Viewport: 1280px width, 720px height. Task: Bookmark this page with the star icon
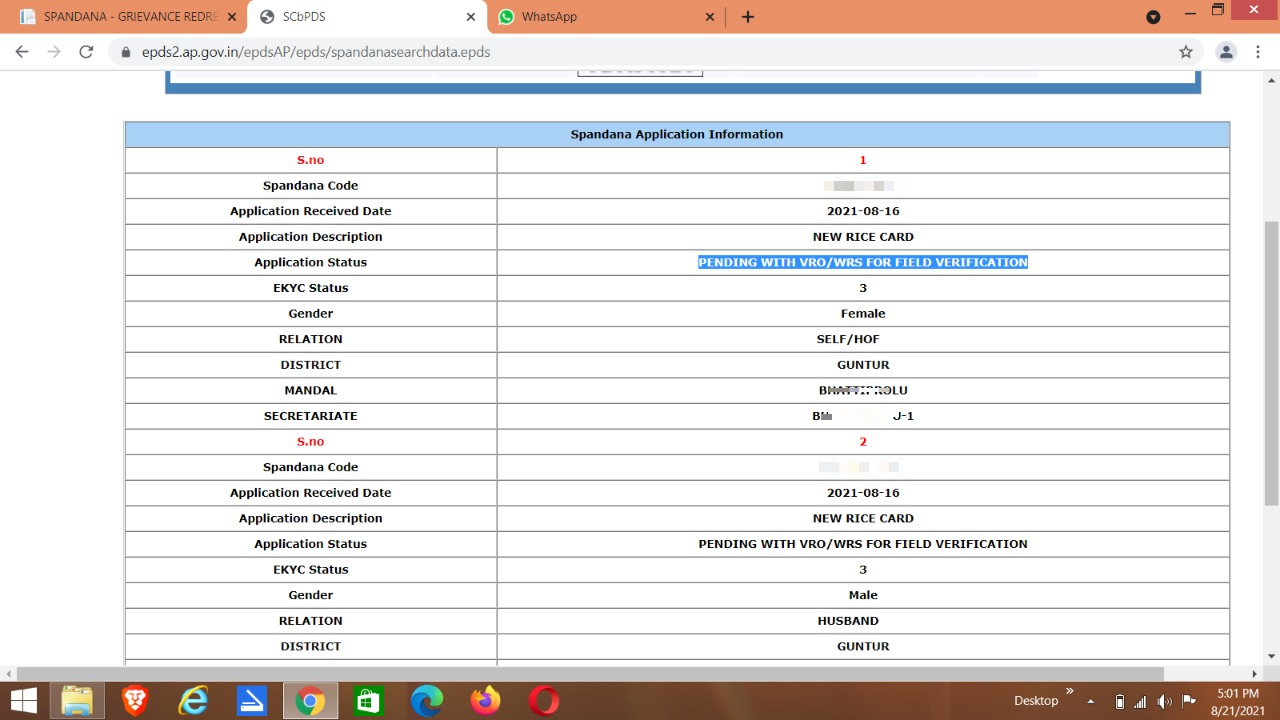(x=1186, y=52)
